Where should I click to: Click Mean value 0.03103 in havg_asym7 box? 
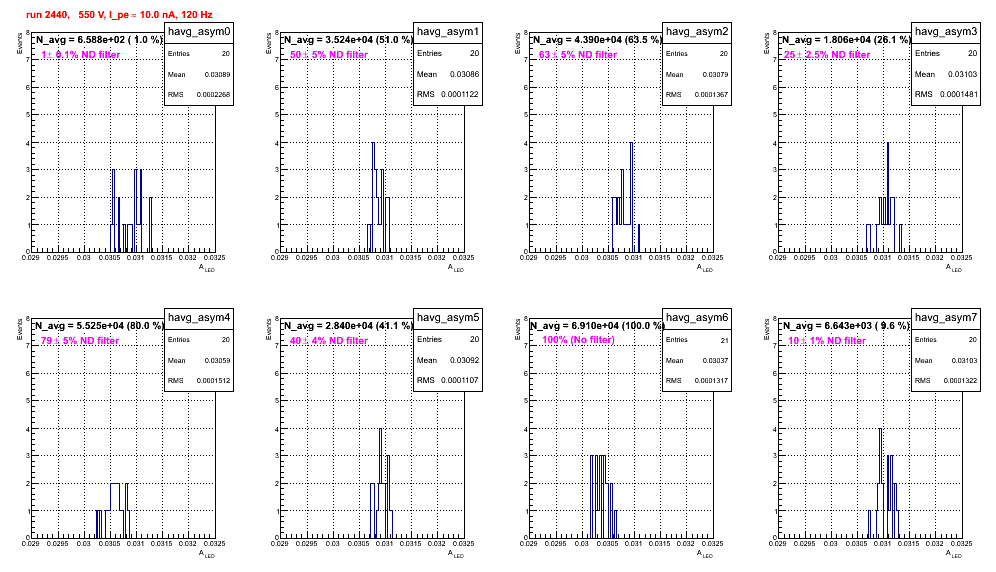tap(964, 360)
